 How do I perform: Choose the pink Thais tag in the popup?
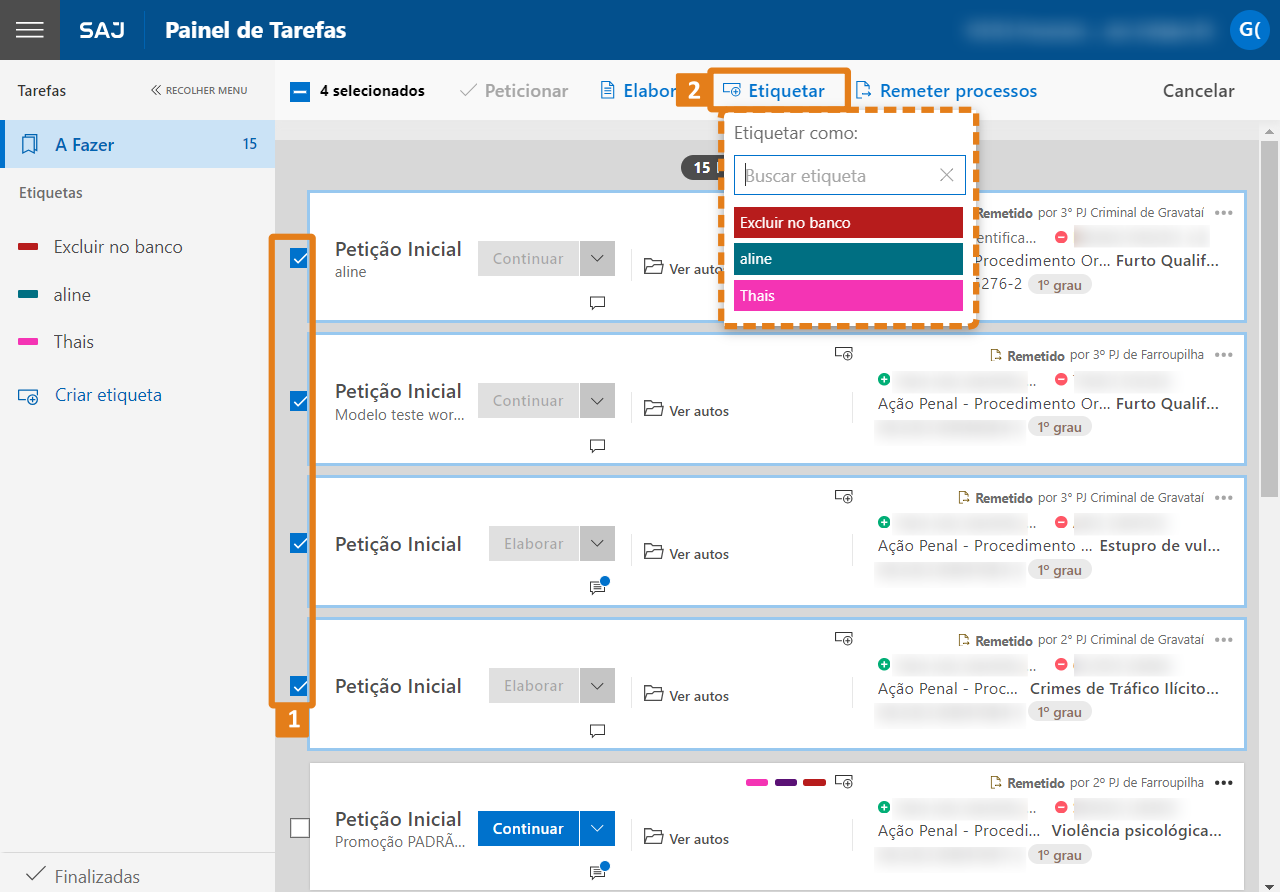tap(848, 296)
